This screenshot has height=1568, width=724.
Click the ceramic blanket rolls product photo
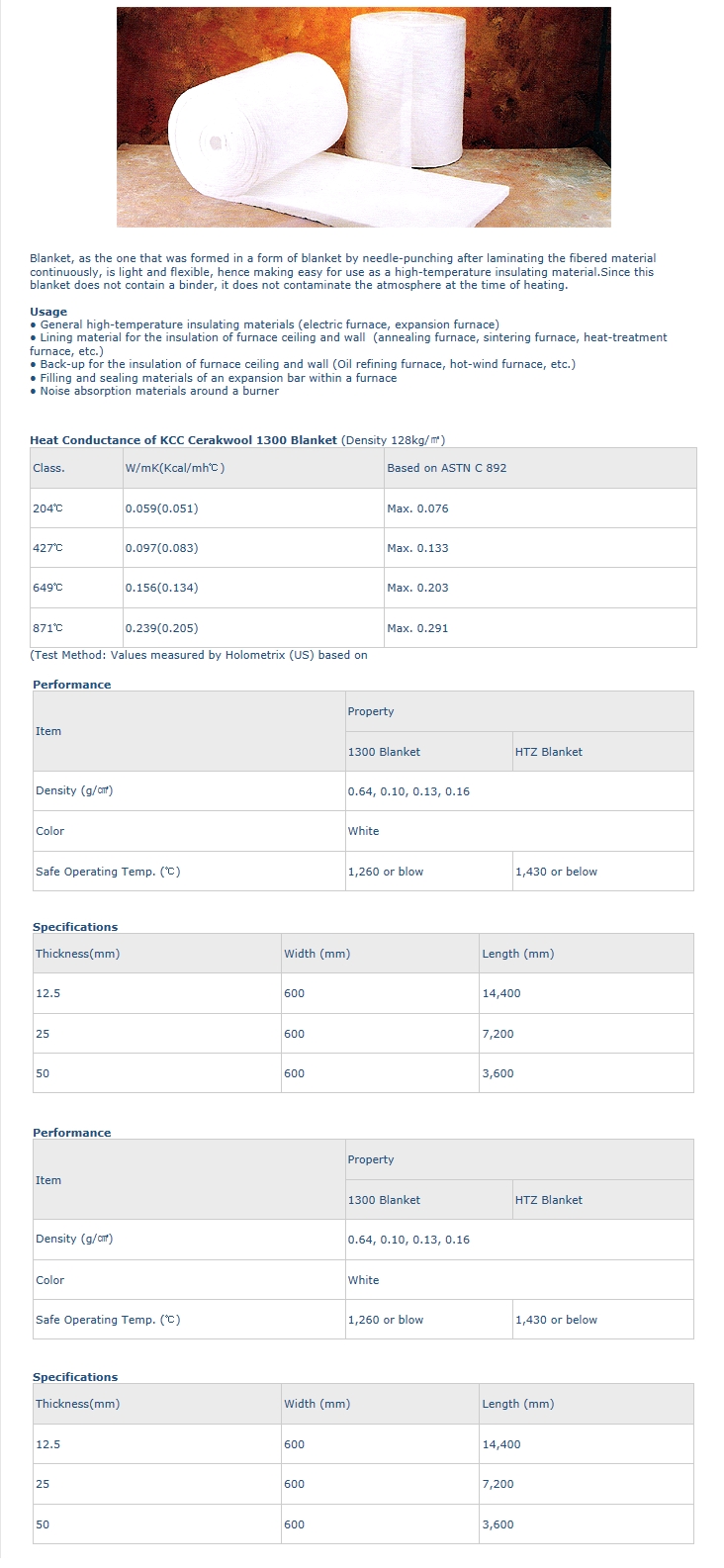click(363, 117)
